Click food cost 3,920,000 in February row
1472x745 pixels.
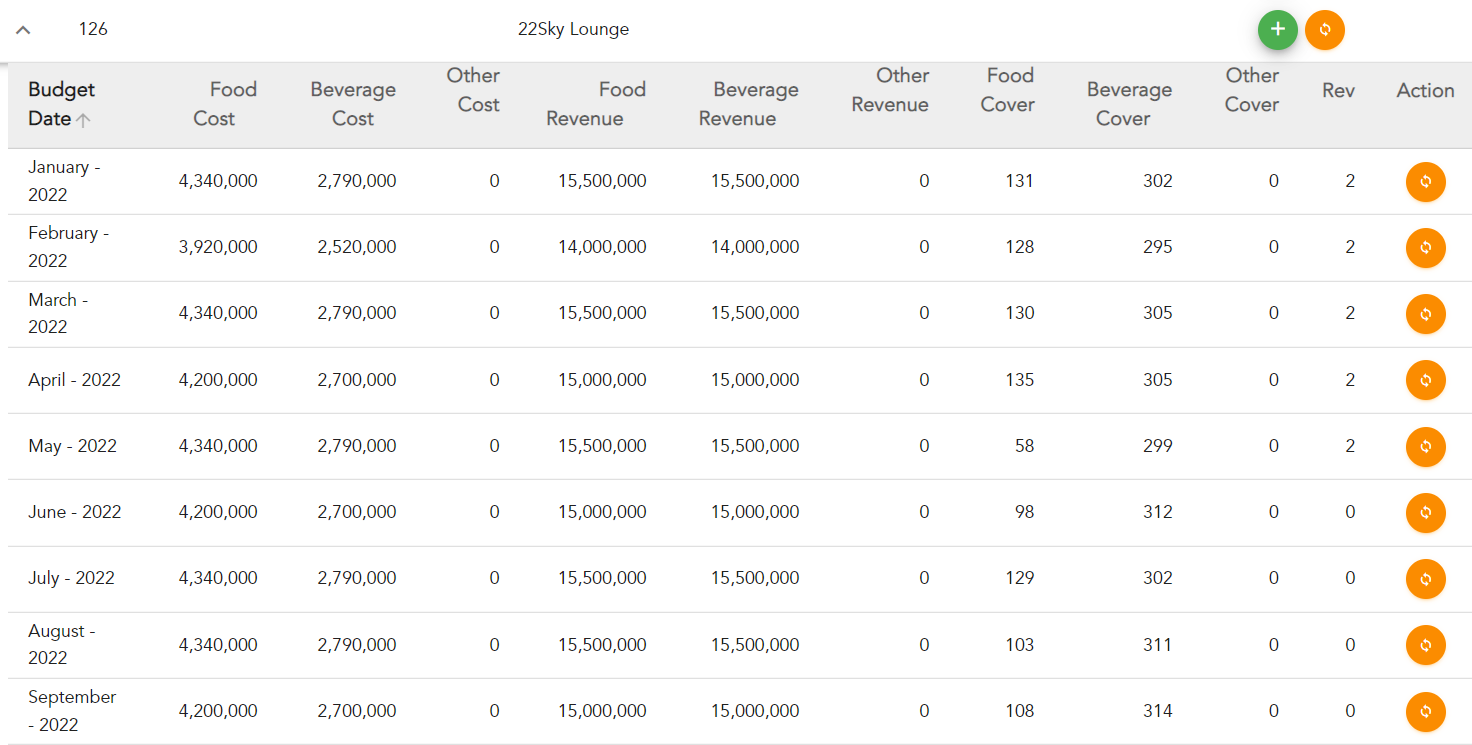click(x=218, y=247)
